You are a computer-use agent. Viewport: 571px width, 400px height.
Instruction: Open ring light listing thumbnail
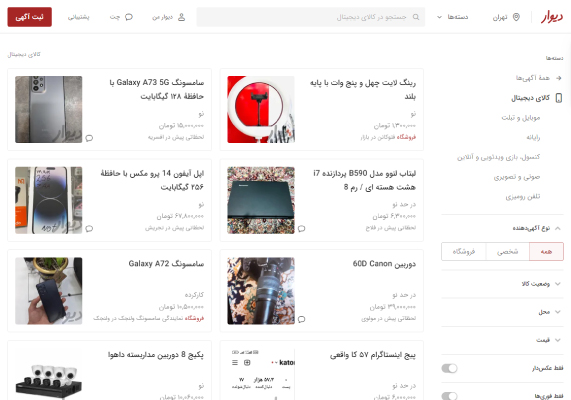(x=261, y=109)
